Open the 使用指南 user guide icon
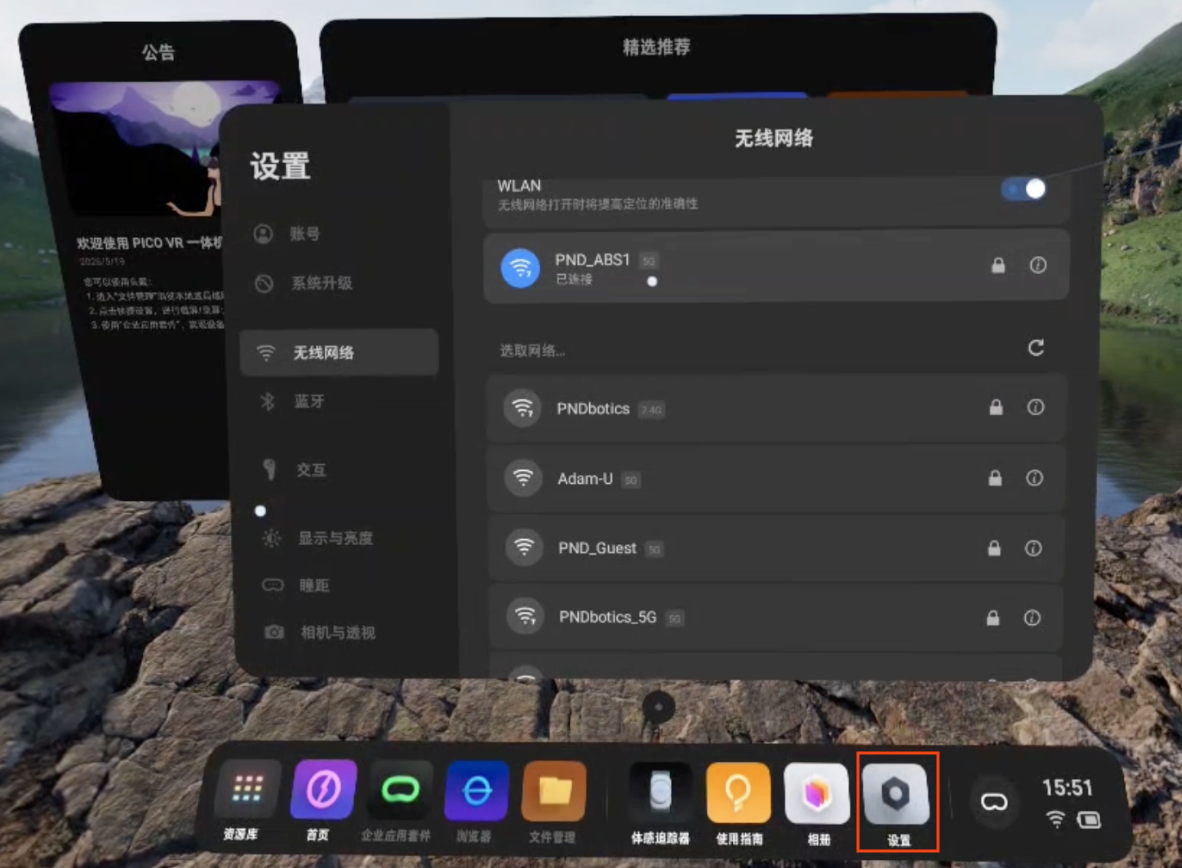This screenshot has width=1182, height=868. click(738, 793)
